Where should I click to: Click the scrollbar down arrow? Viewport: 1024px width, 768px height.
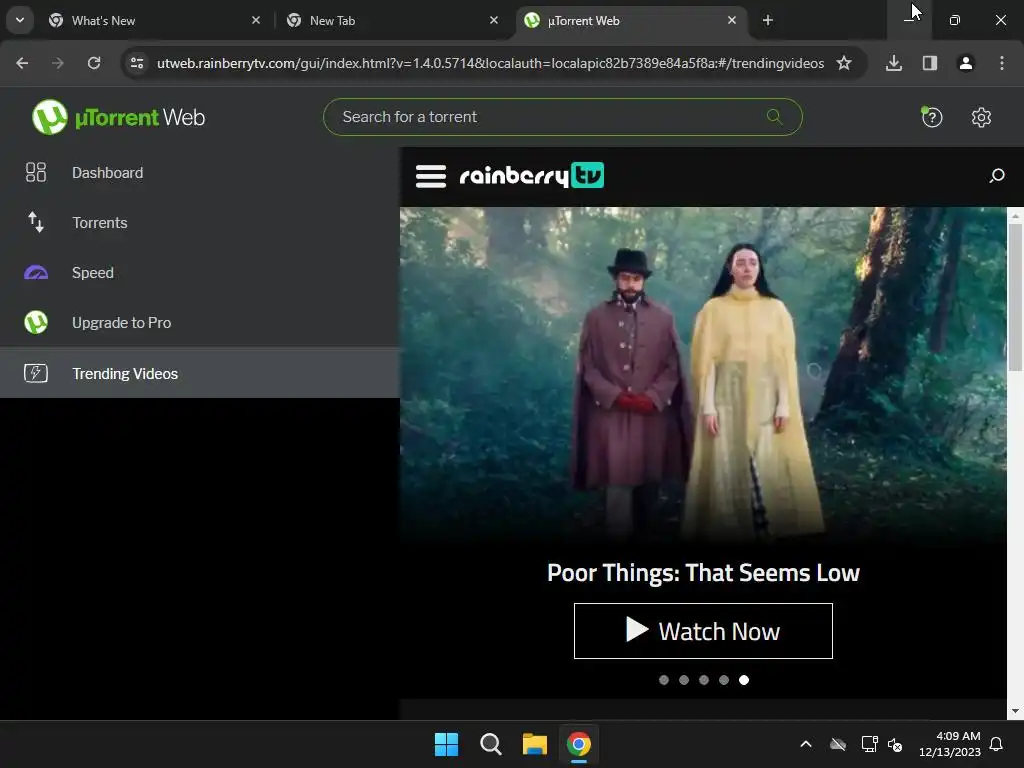coord(1015,711)
